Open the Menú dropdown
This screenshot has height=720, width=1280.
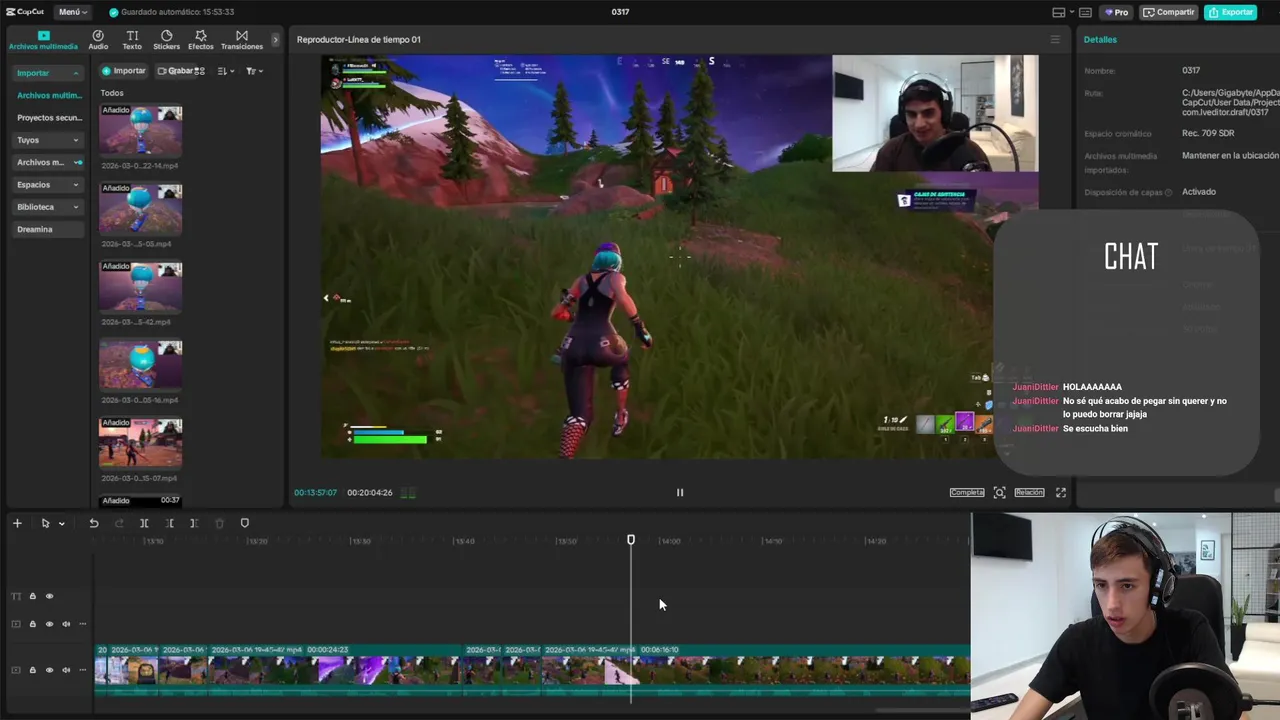(72, 12)
